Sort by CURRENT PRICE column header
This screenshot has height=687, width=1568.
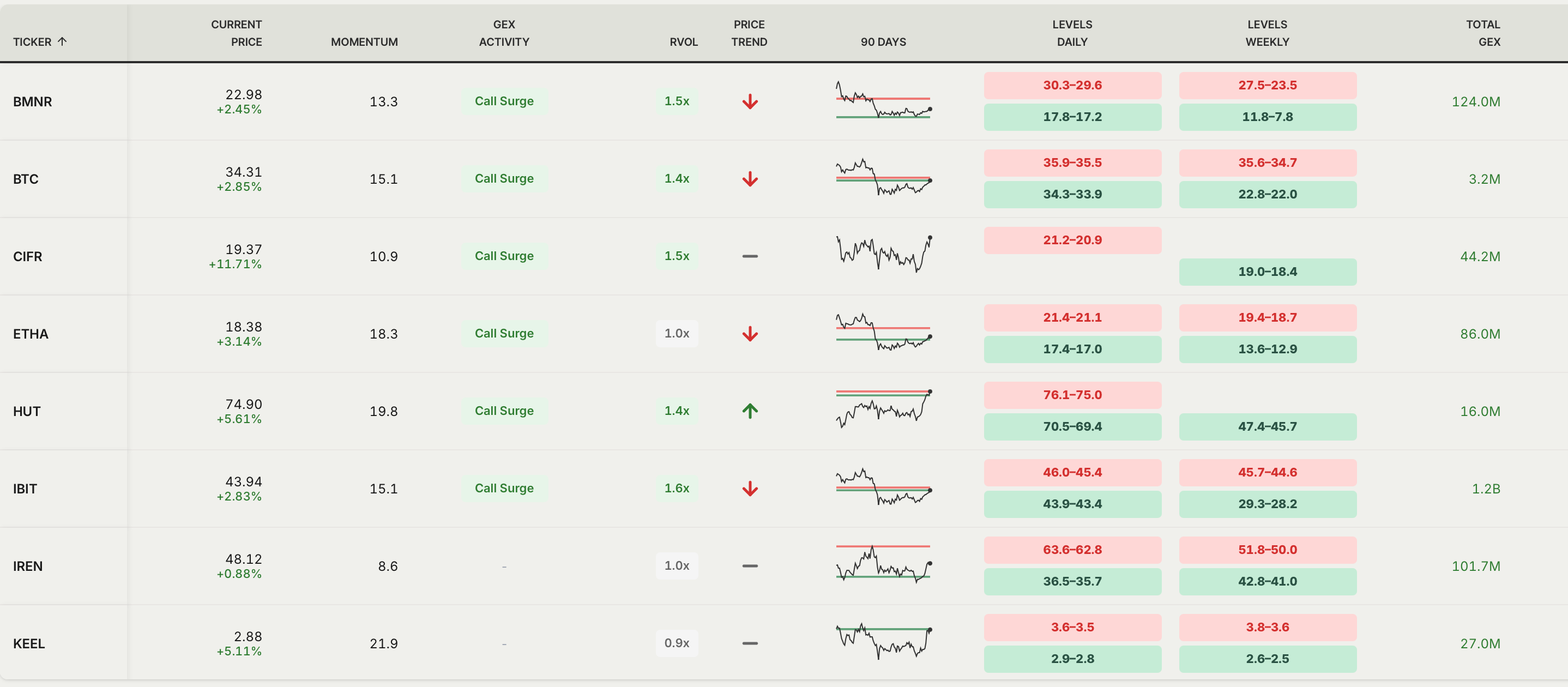point(236,33)
